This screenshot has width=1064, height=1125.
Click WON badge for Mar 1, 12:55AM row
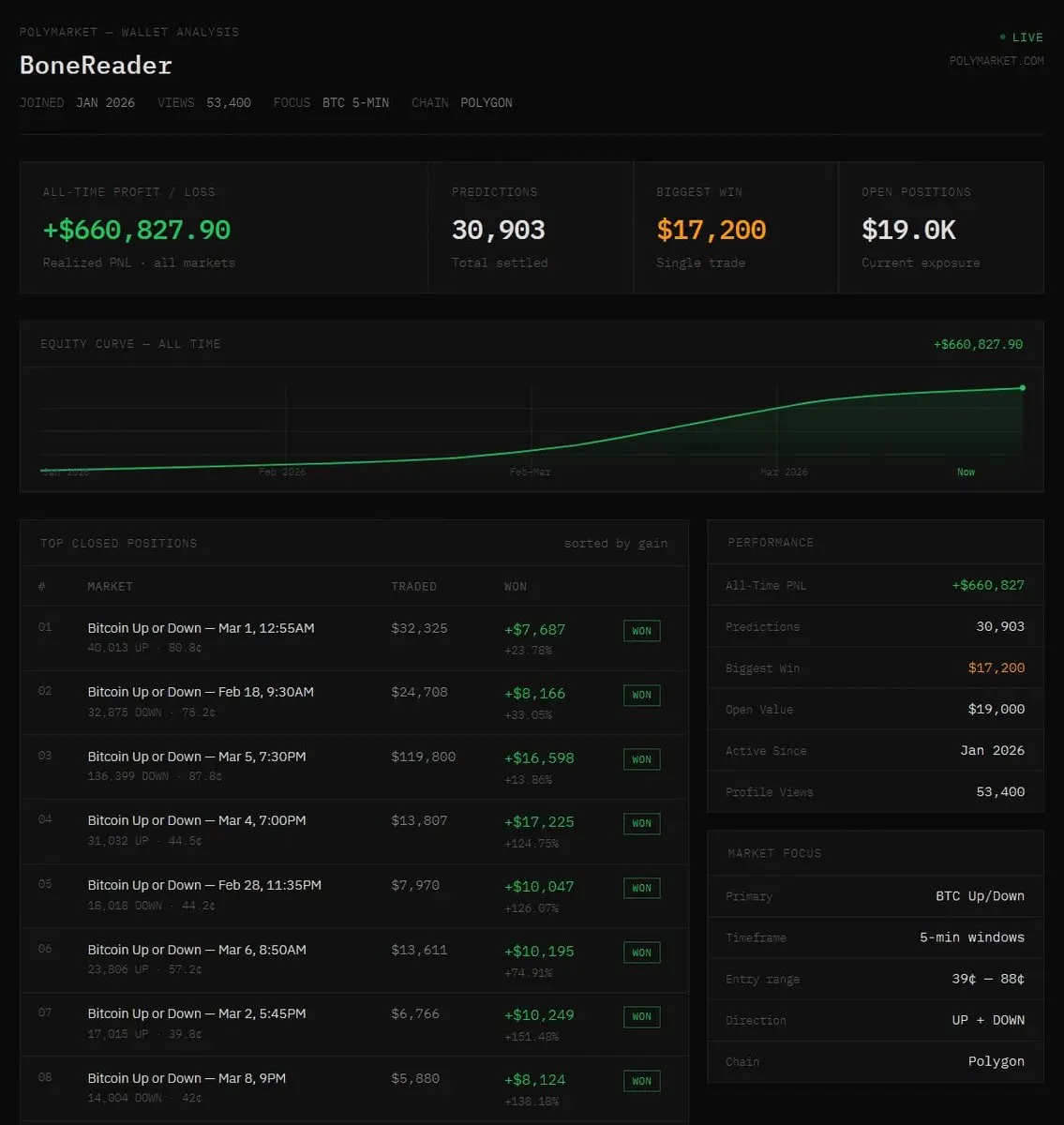641,631
